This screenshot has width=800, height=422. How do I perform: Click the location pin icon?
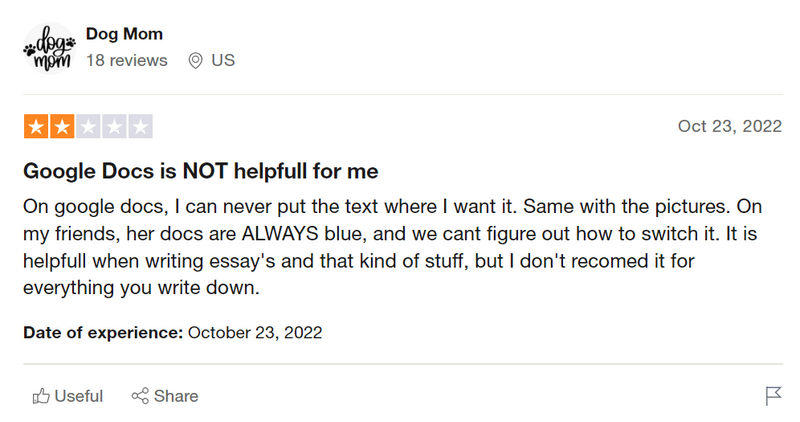pos(195,61)
